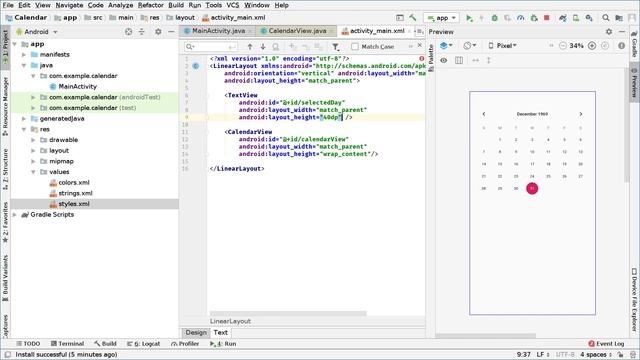Open the Event Log
Viewport: 640px width, 360px height.
click(606, 344)
